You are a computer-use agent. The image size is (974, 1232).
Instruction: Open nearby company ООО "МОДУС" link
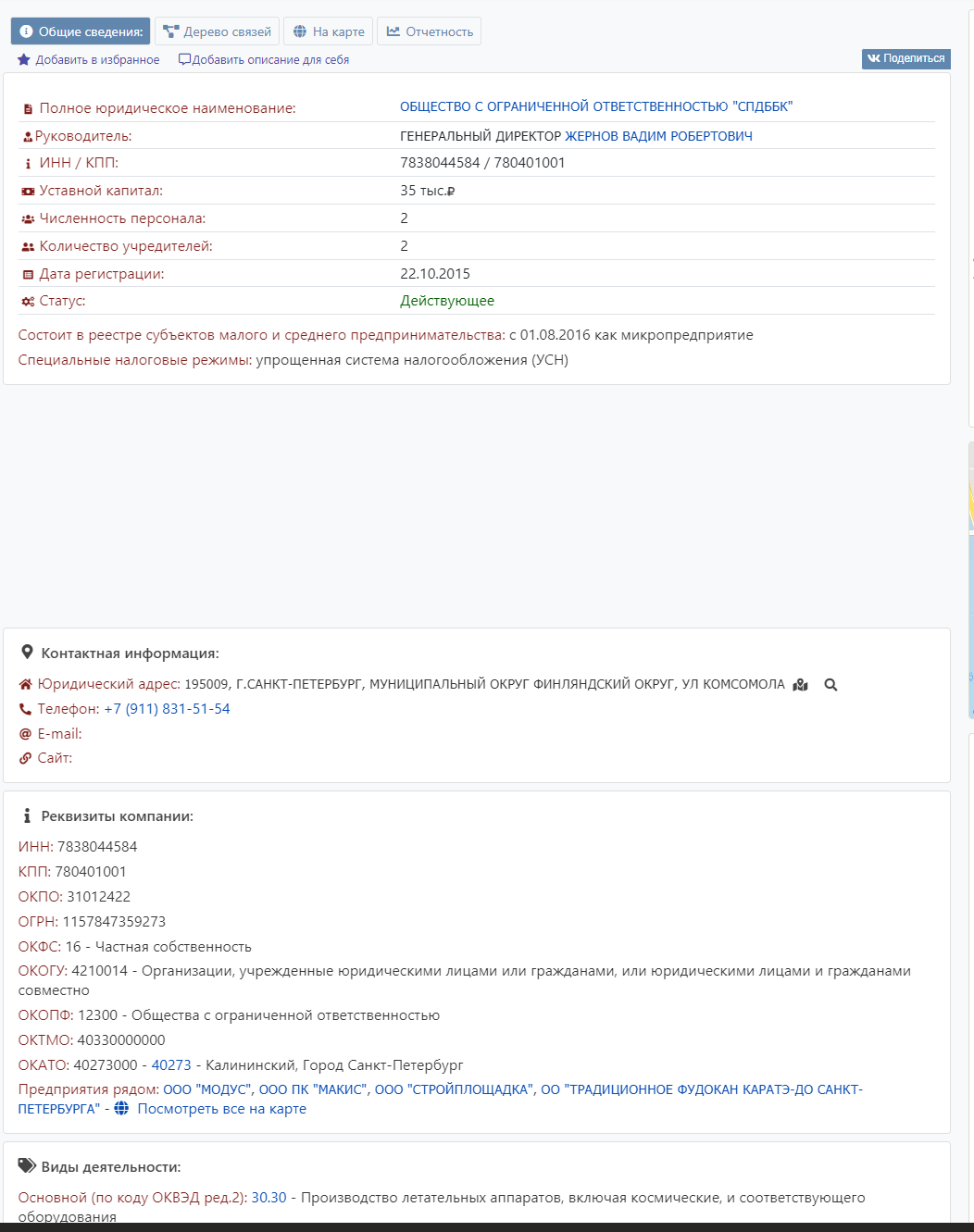tap(206, 1089)
